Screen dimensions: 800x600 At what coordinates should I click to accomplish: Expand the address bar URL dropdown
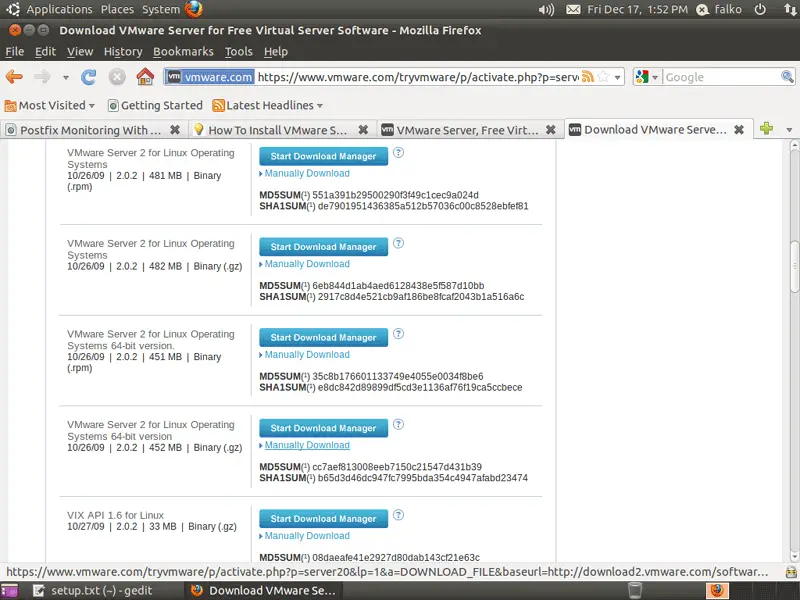(617, 78)
